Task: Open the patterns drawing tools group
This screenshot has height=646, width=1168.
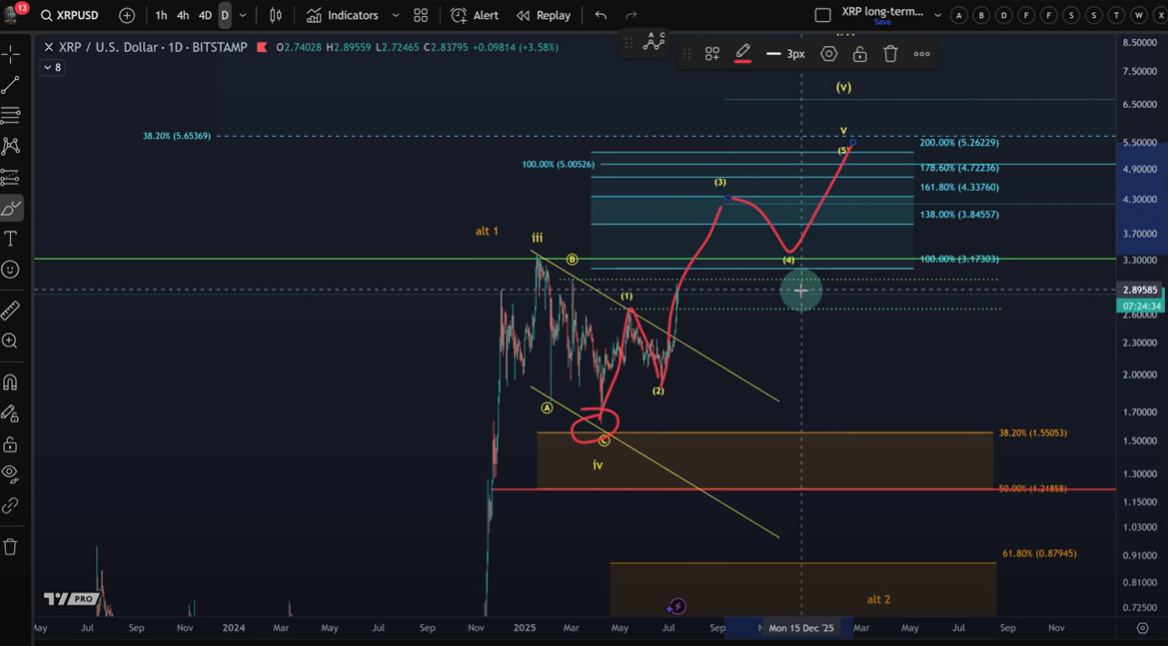Action: point(10,146)
